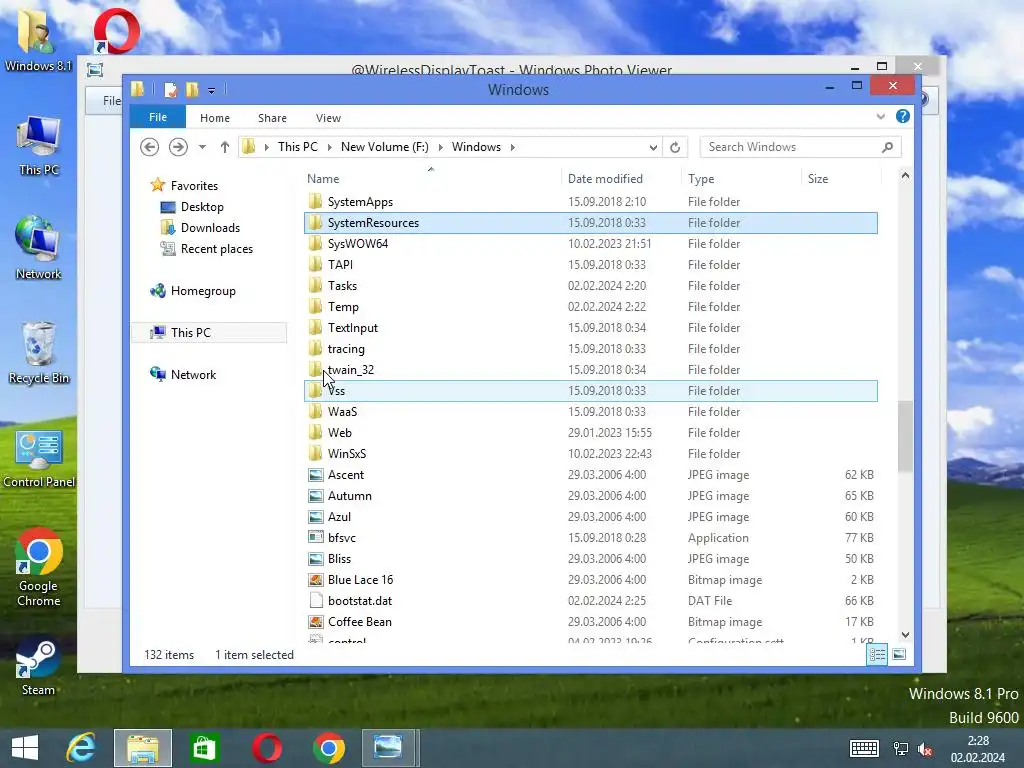
Task: Open the Control Panel desktop icon
Action: coord(39,459)
